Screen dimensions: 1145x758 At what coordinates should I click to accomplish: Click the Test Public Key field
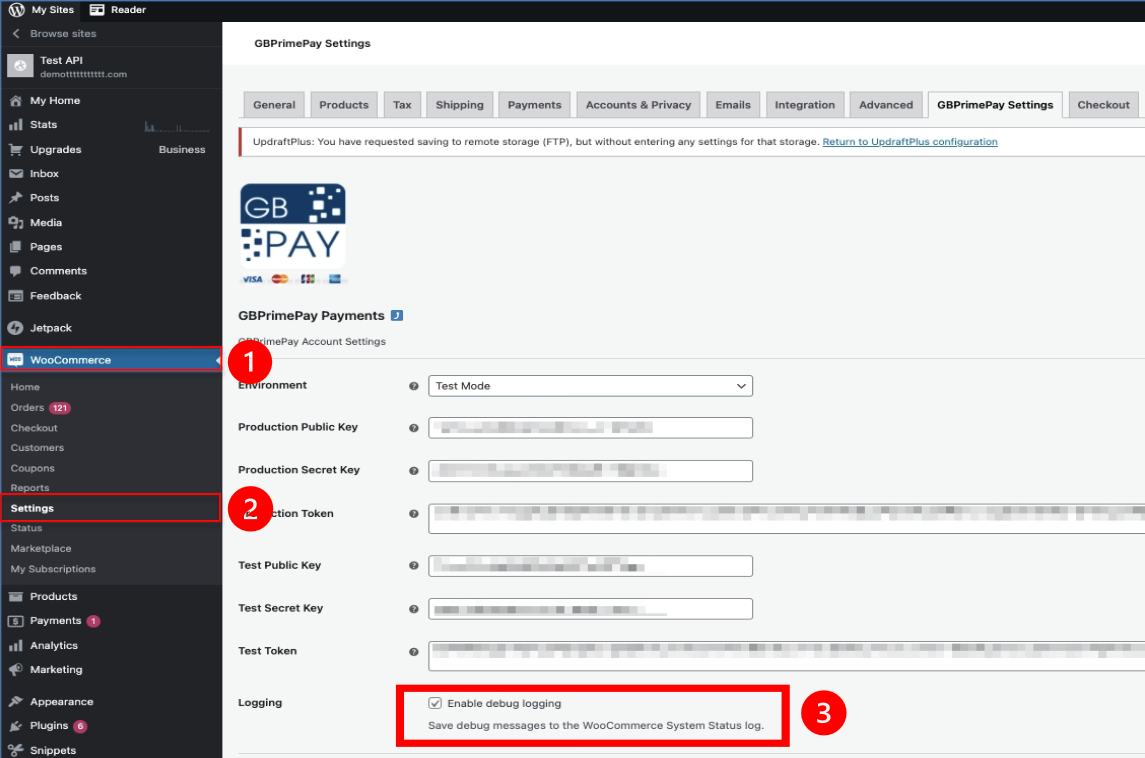point(590,566)
